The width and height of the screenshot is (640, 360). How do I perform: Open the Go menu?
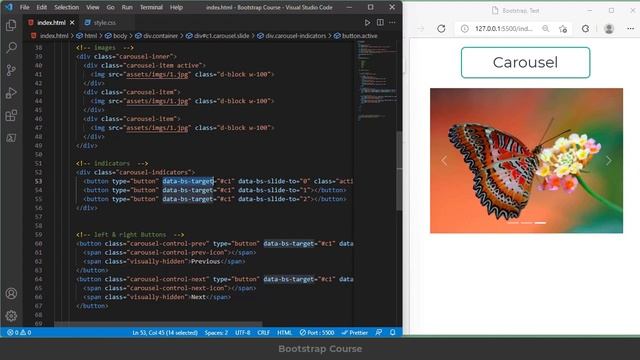pyautogui.click(x=110, y=7)
